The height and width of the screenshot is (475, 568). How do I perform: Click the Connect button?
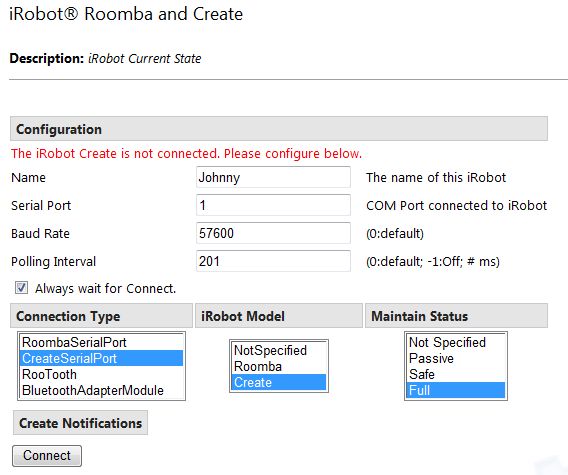47,455
